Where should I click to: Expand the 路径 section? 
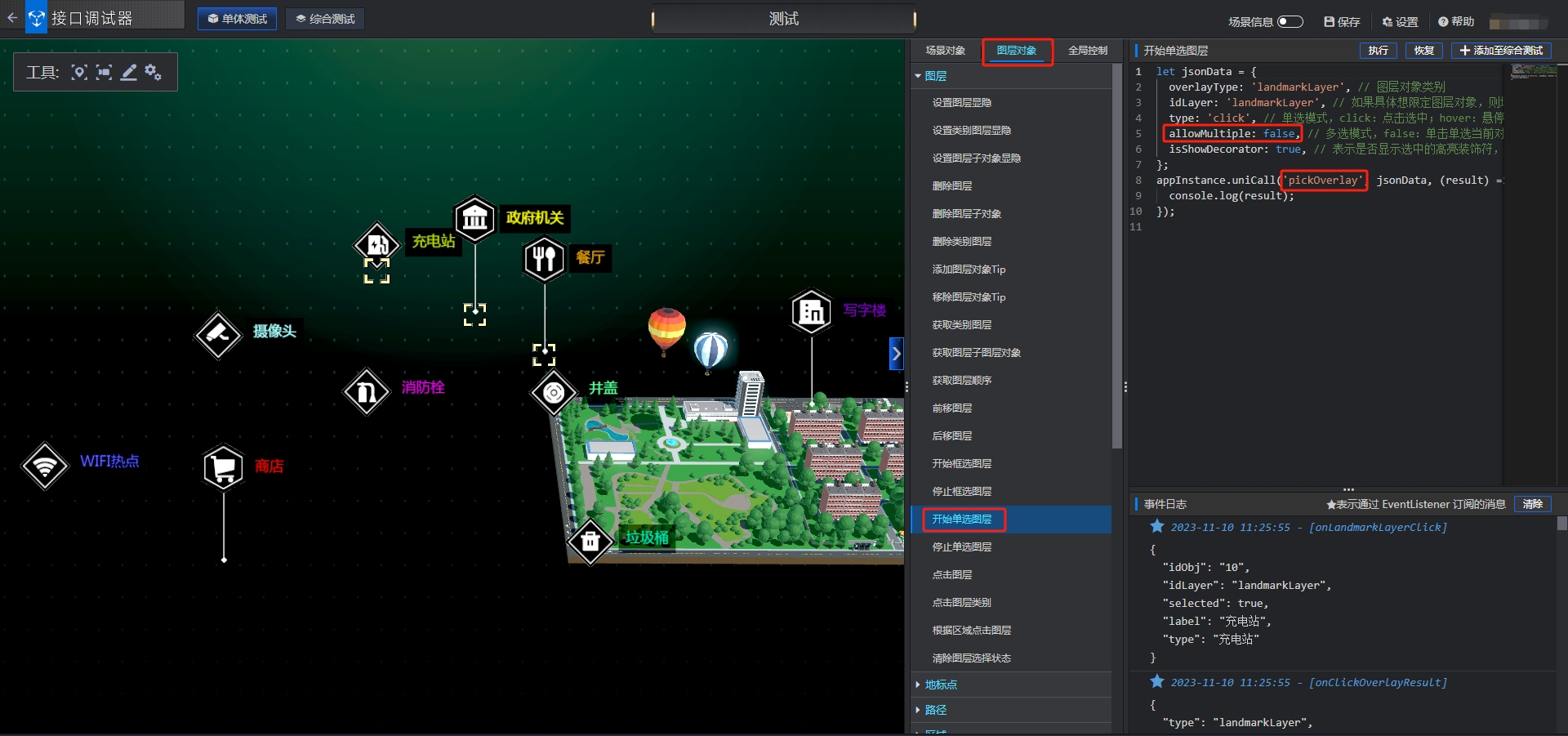pos(918,710)
